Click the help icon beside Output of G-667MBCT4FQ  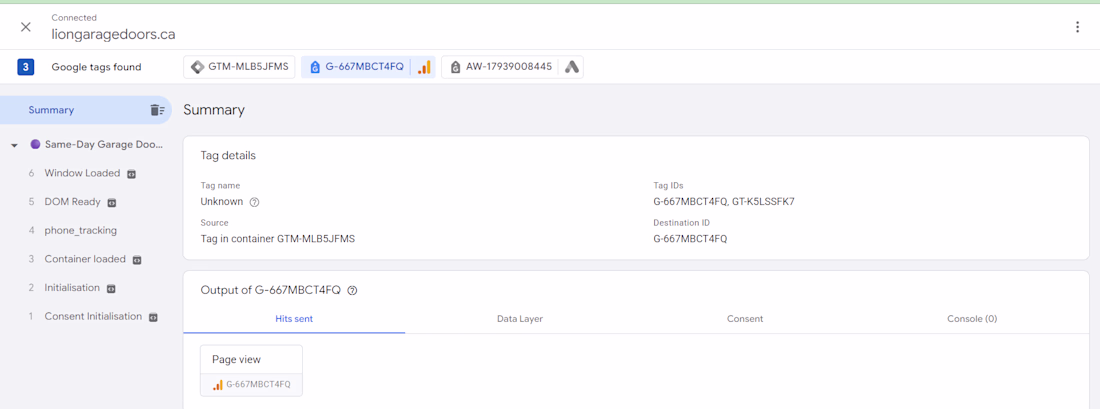tap(352, 290)
